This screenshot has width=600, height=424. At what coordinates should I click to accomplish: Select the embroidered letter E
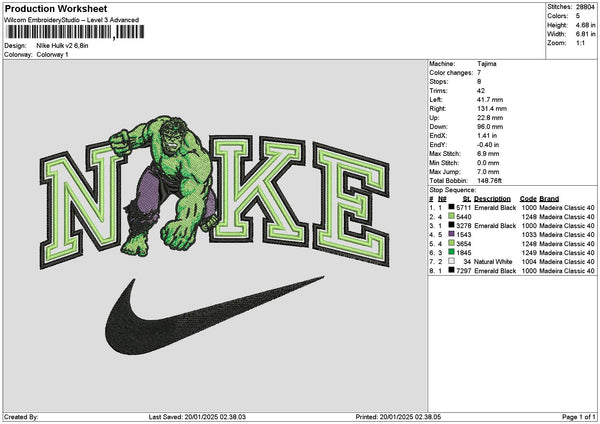351,203
